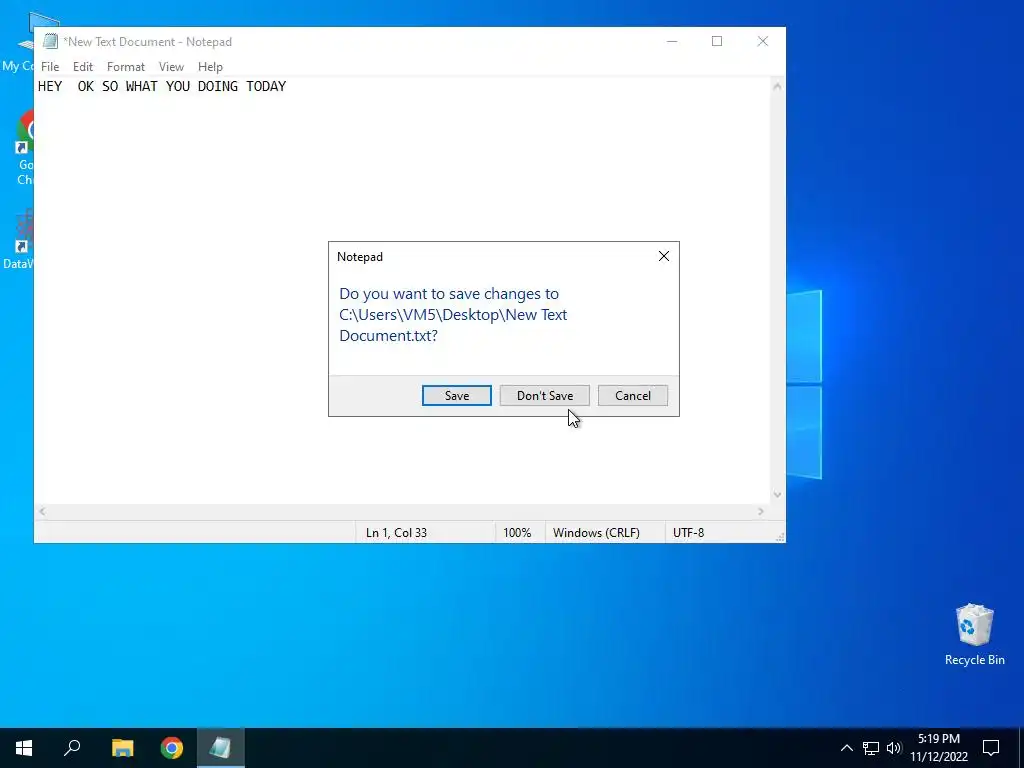Open the Format menu in Notepad

click(x=125, y=67)
